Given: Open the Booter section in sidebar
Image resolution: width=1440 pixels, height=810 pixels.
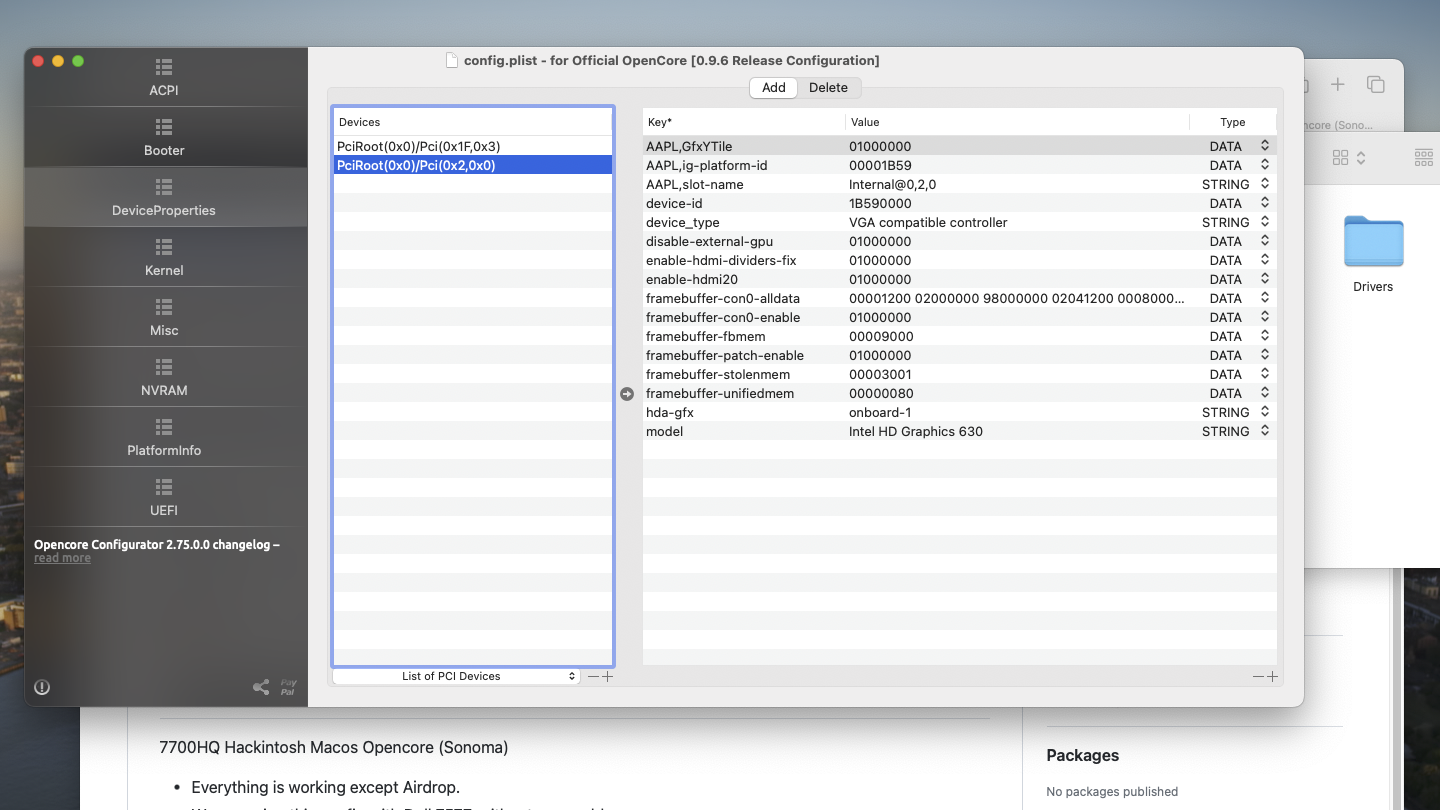Looking at the screenshot, I should pyautogui.click(x=164, y=137).
